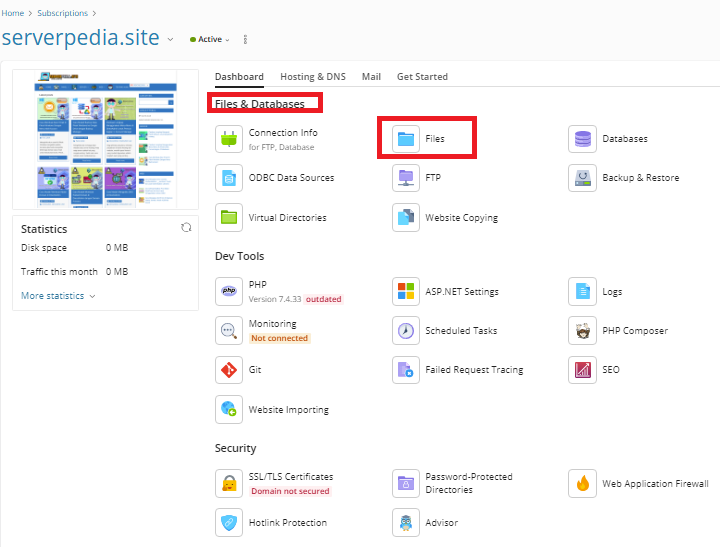Refresh statistics with the reload icon

coord(186,228)
